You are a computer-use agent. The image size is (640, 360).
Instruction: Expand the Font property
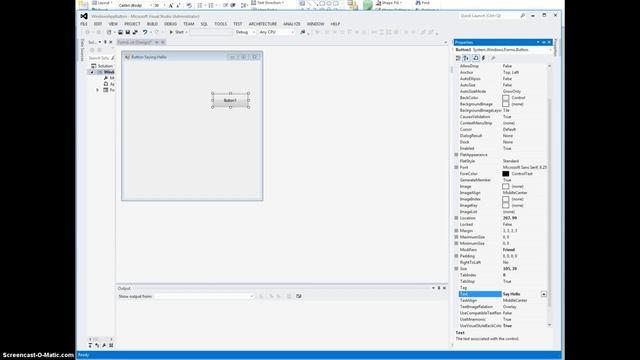coord(456,167)
